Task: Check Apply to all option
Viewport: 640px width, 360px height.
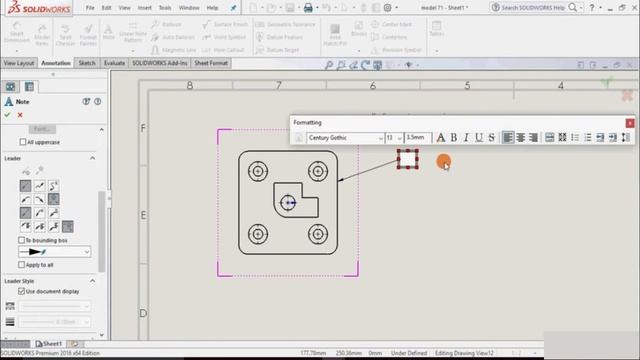Action: [x=22, y=264]
